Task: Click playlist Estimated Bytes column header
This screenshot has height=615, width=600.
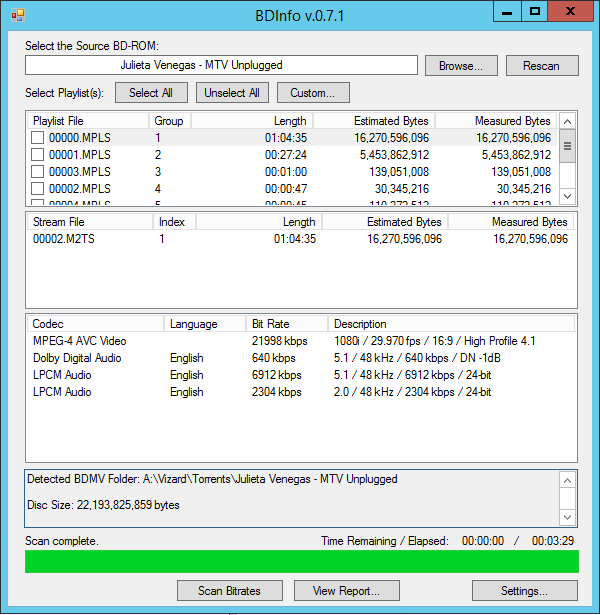Action: 374,121
